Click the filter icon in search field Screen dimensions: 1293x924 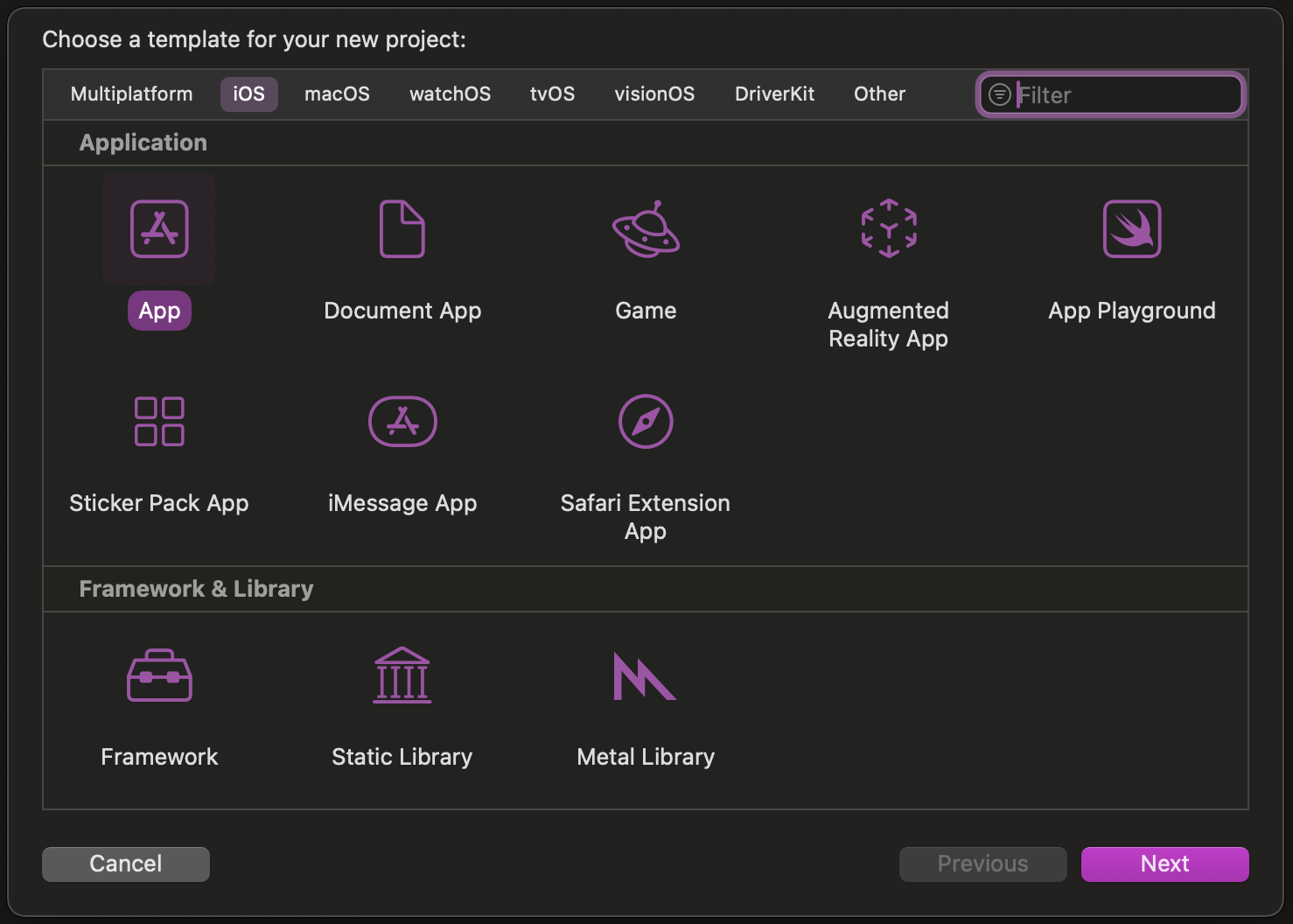999,94
